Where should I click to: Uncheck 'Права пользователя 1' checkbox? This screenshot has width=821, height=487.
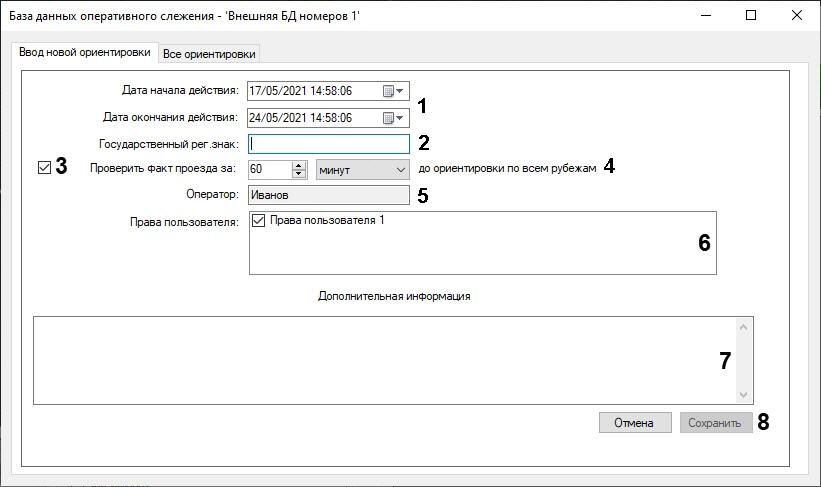pyautogui.click(x=259, y=221)
